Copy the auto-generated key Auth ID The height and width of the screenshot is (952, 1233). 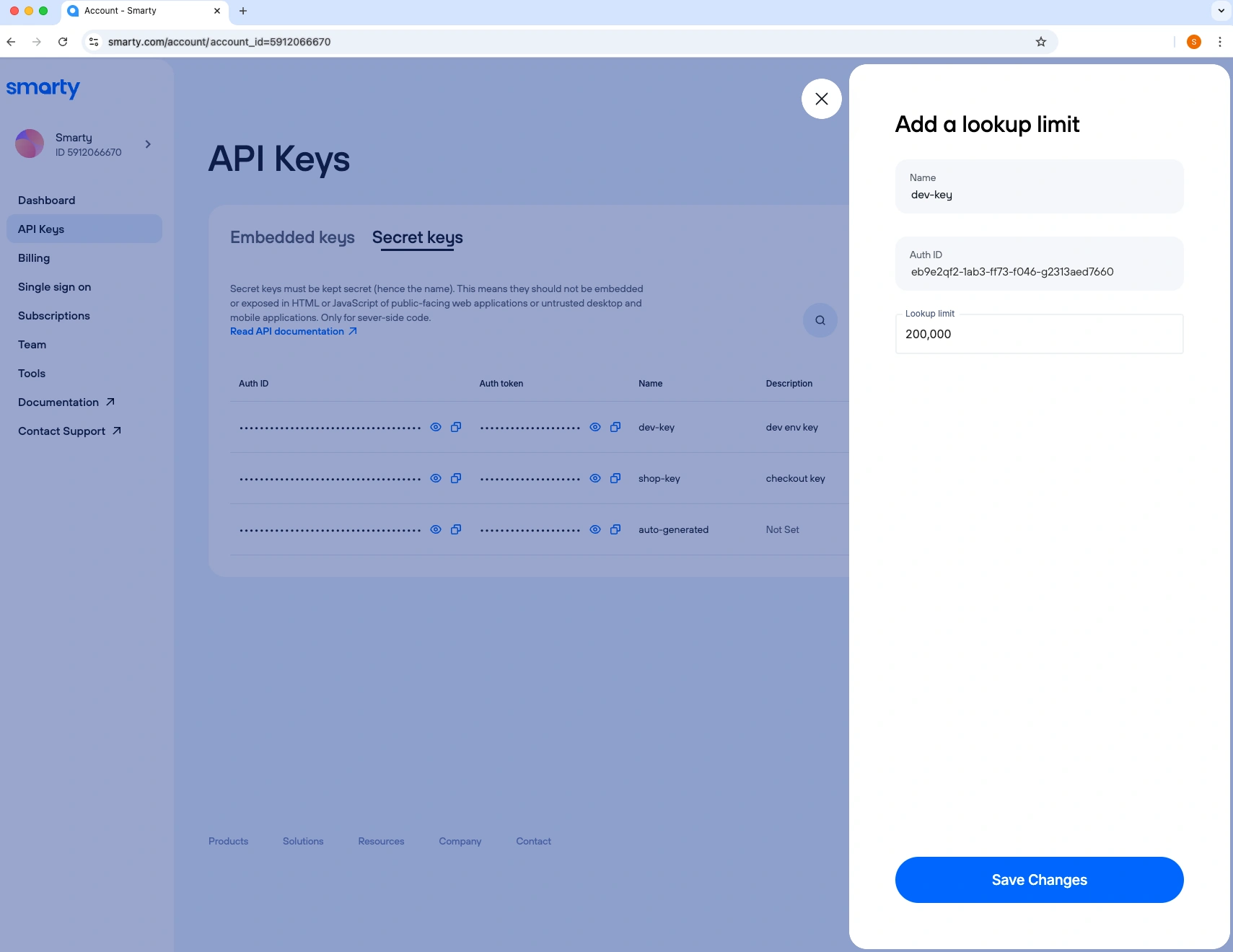pyautogui.click(x=456, y=529)
